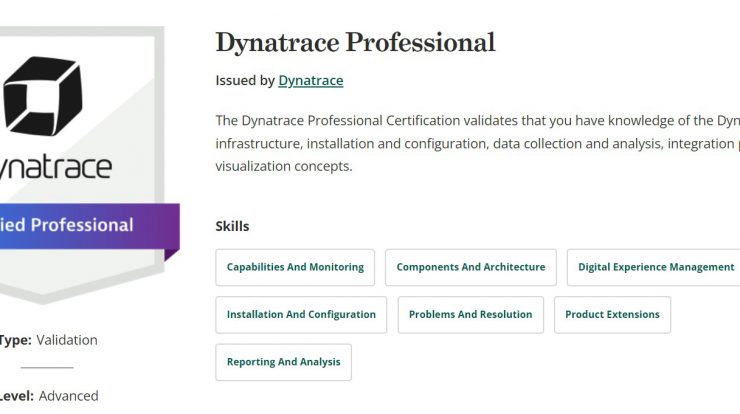Screen dimensions: 740x414
Task: Open the Problems And Resolution skill
Action: click(x=471, y=315)
